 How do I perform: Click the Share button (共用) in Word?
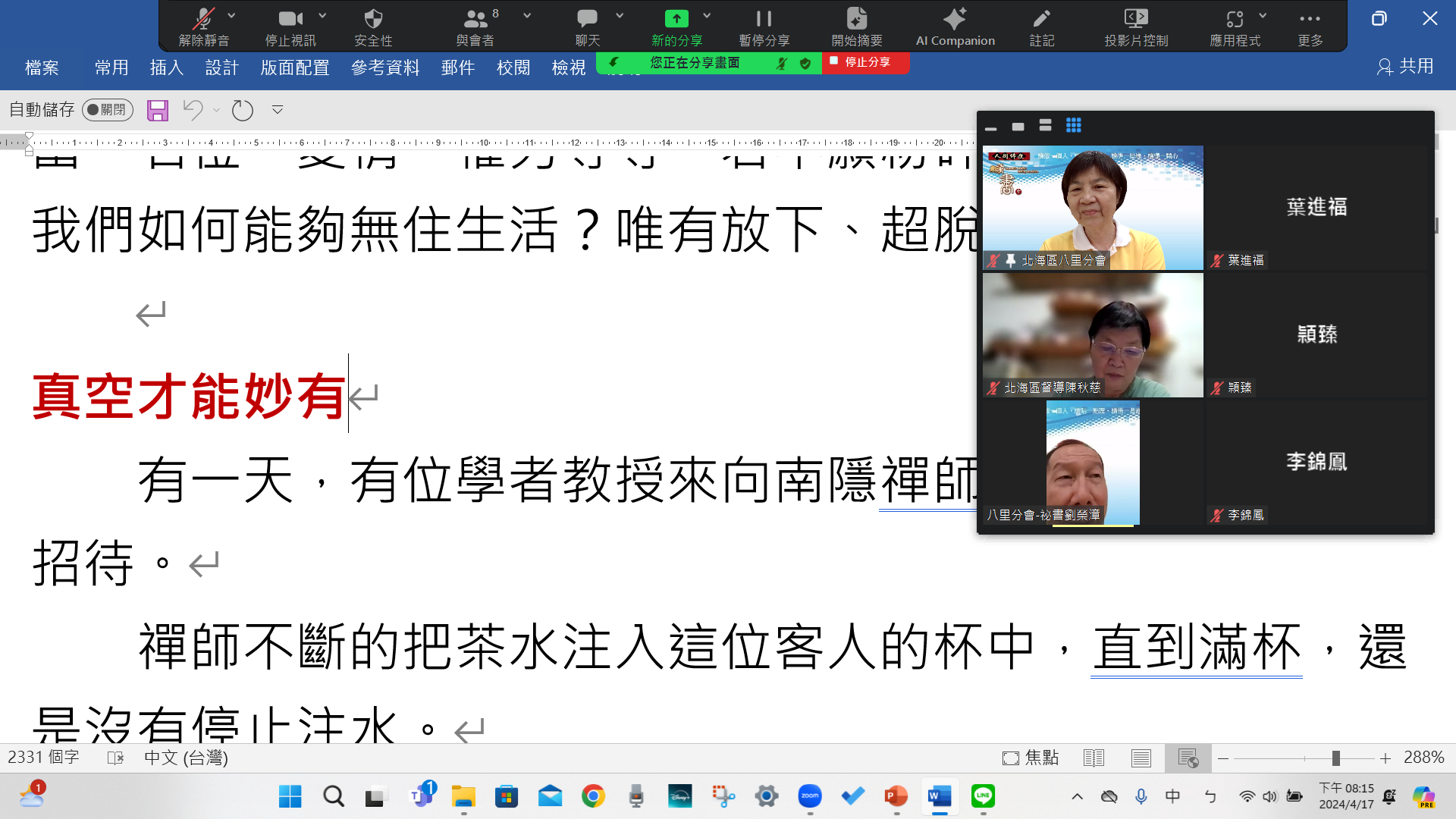click(x=1405, y=67)
